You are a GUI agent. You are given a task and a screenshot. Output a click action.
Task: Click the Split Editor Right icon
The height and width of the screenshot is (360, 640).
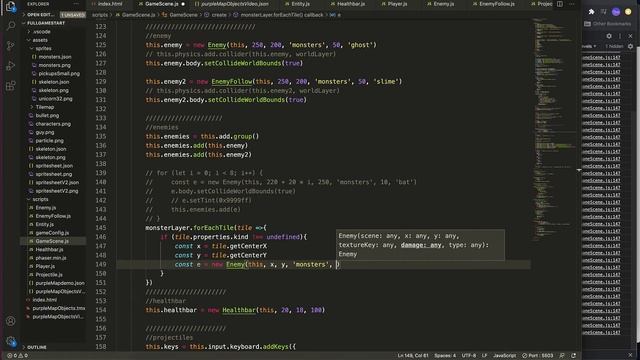point(560,4)
